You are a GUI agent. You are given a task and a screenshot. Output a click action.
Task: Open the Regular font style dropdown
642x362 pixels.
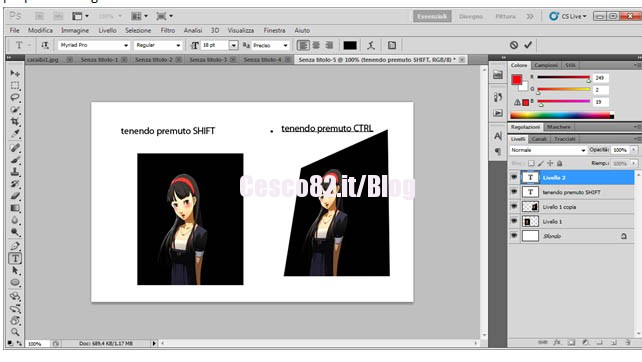(x=178, y=45)
